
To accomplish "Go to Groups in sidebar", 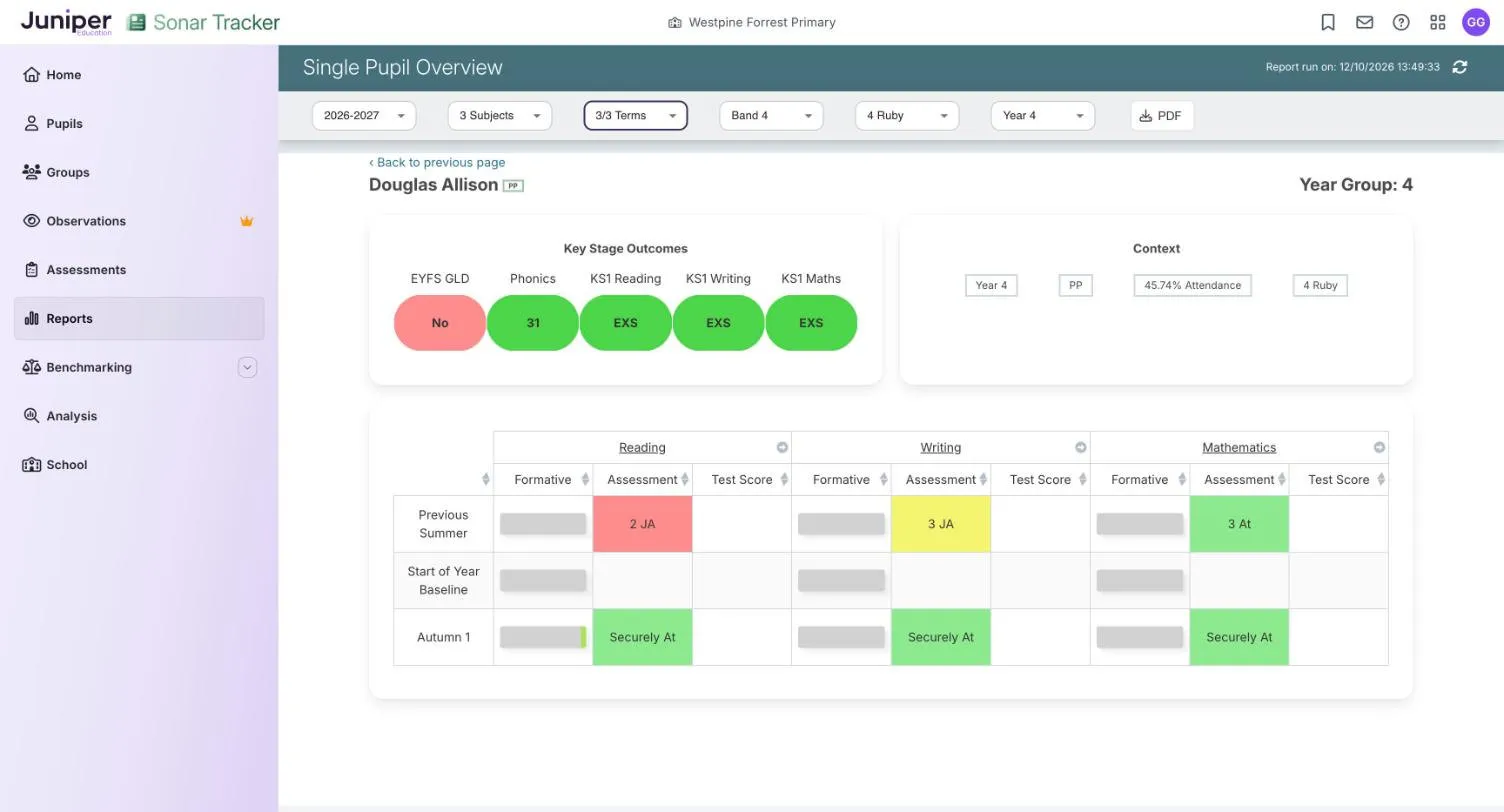I will pos(139,172).
